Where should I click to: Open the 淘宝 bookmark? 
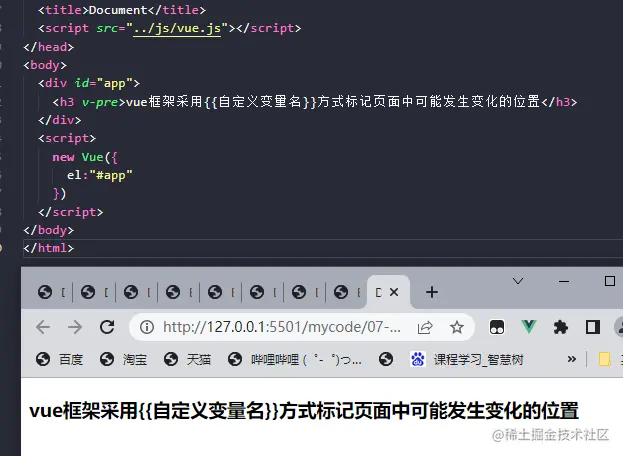click(124, 359)
